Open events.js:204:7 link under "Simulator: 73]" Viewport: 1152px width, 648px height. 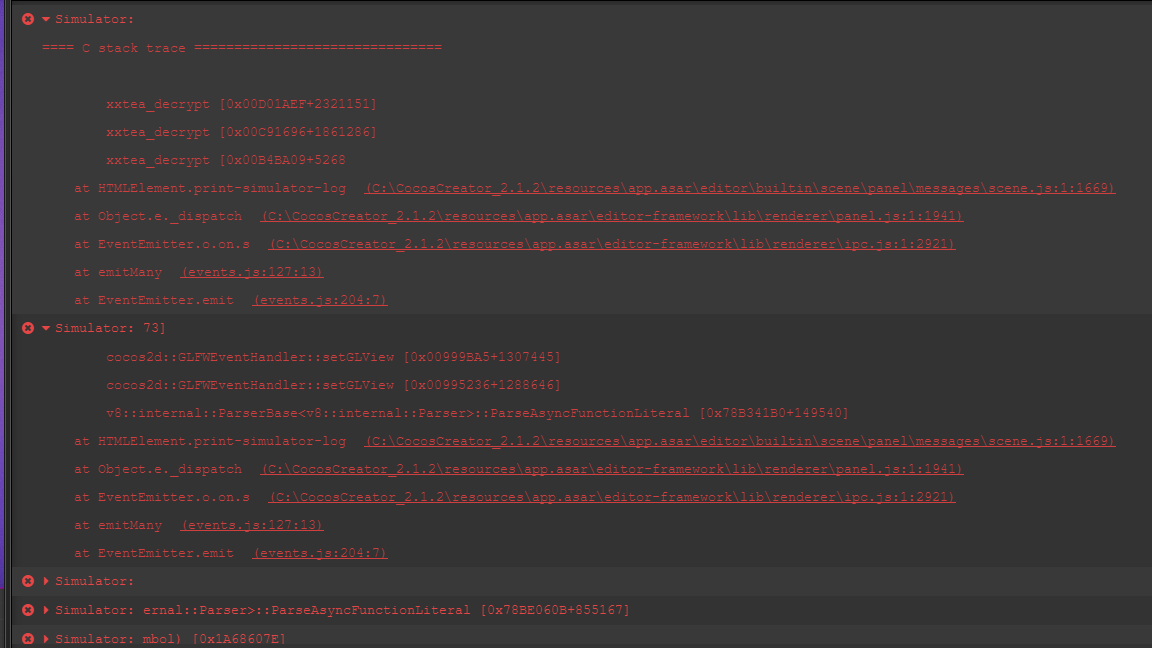320,553
